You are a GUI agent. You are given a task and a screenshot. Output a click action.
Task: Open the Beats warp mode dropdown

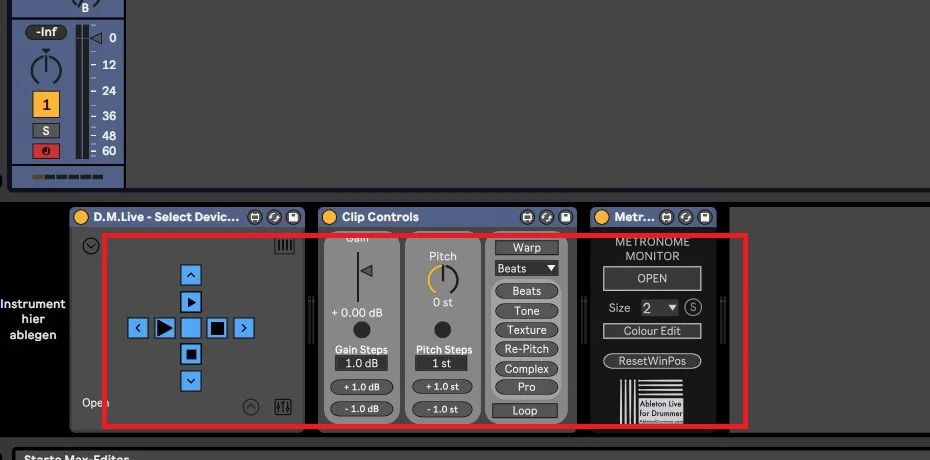[x=527, y=269]
